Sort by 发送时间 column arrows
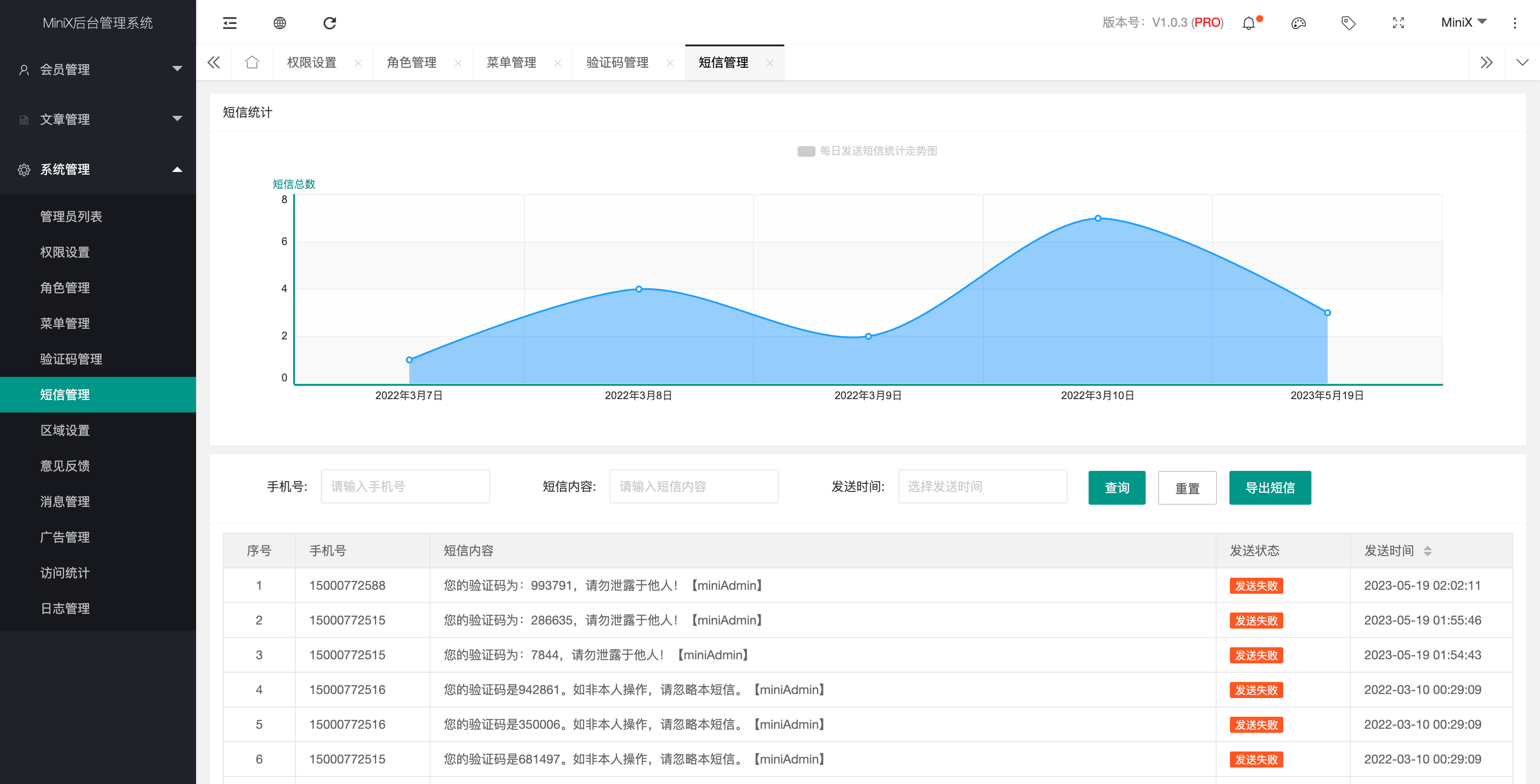This screenshot has width=1540, height=784. pos(1428,551)
